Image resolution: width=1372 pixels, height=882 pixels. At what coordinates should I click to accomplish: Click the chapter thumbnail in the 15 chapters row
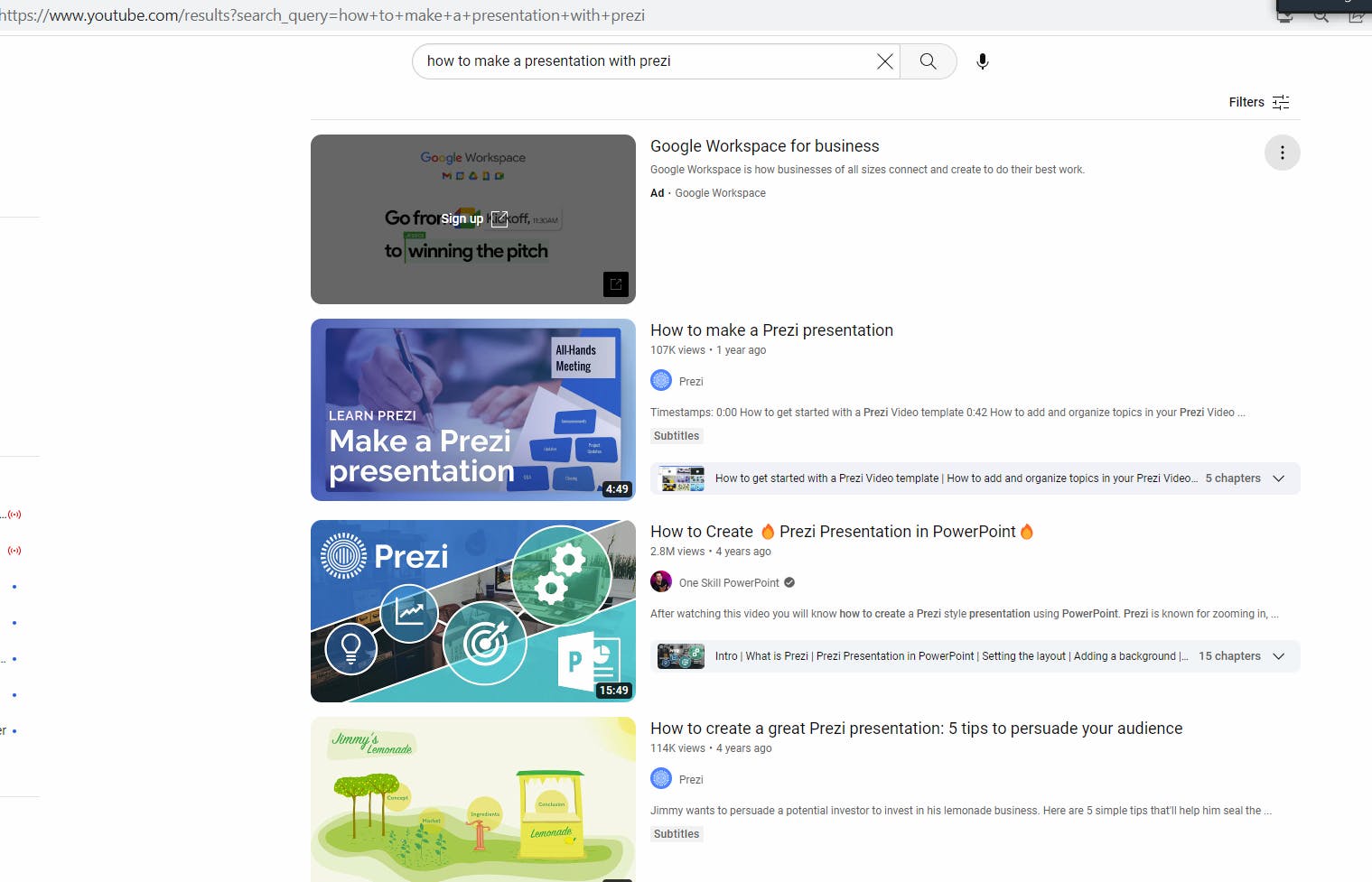[x=682, y=656]
